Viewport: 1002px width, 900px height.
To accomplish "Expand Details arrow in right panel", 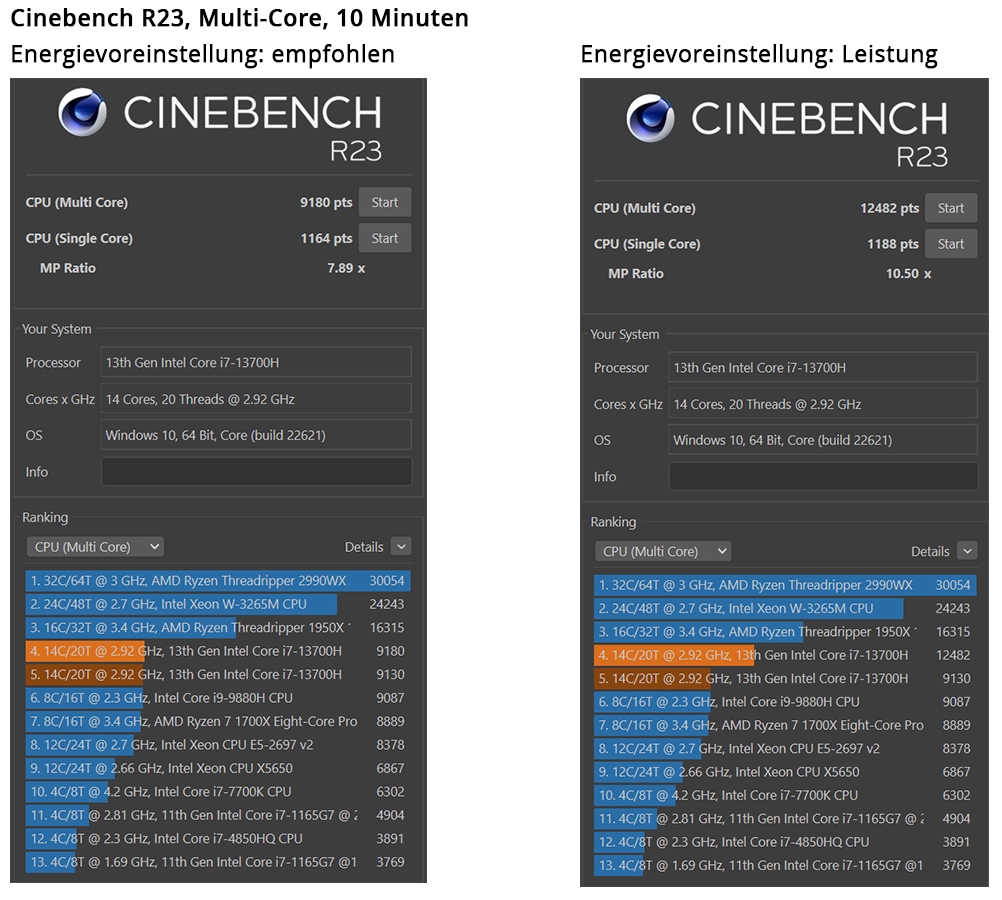I will (x=967, y=551).
